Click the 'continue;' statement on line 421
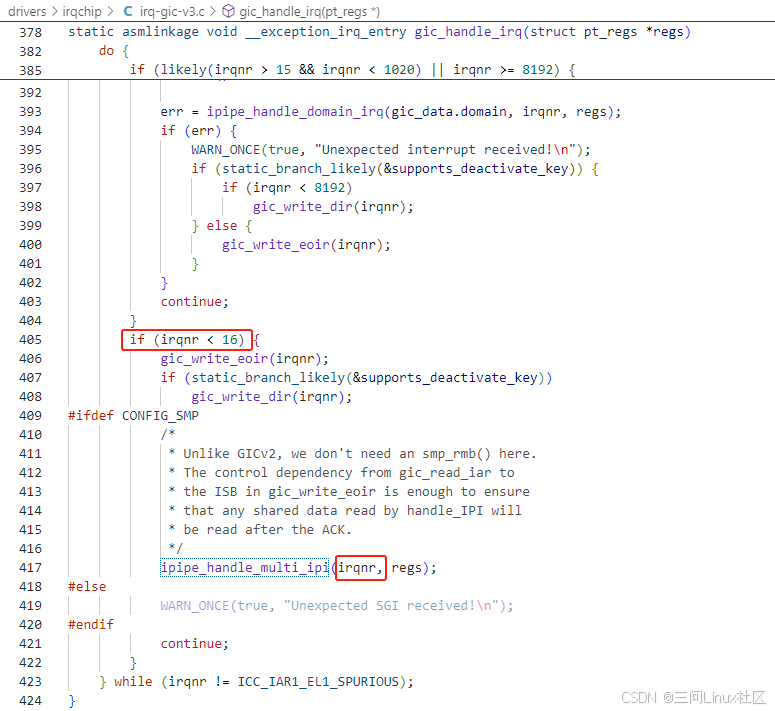This screenshot has height=711, width=775. click(195, 644)
